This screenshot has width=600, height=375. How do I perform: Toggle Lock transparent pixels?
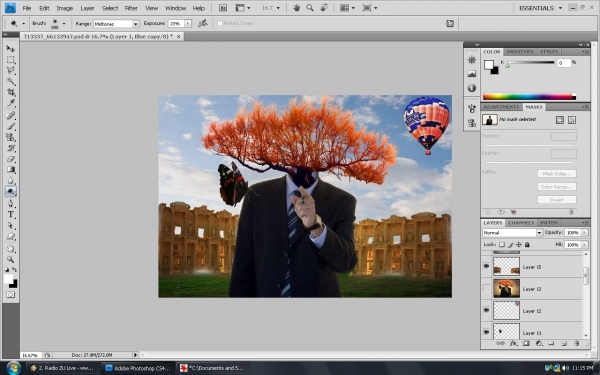[x=502, y=245]
